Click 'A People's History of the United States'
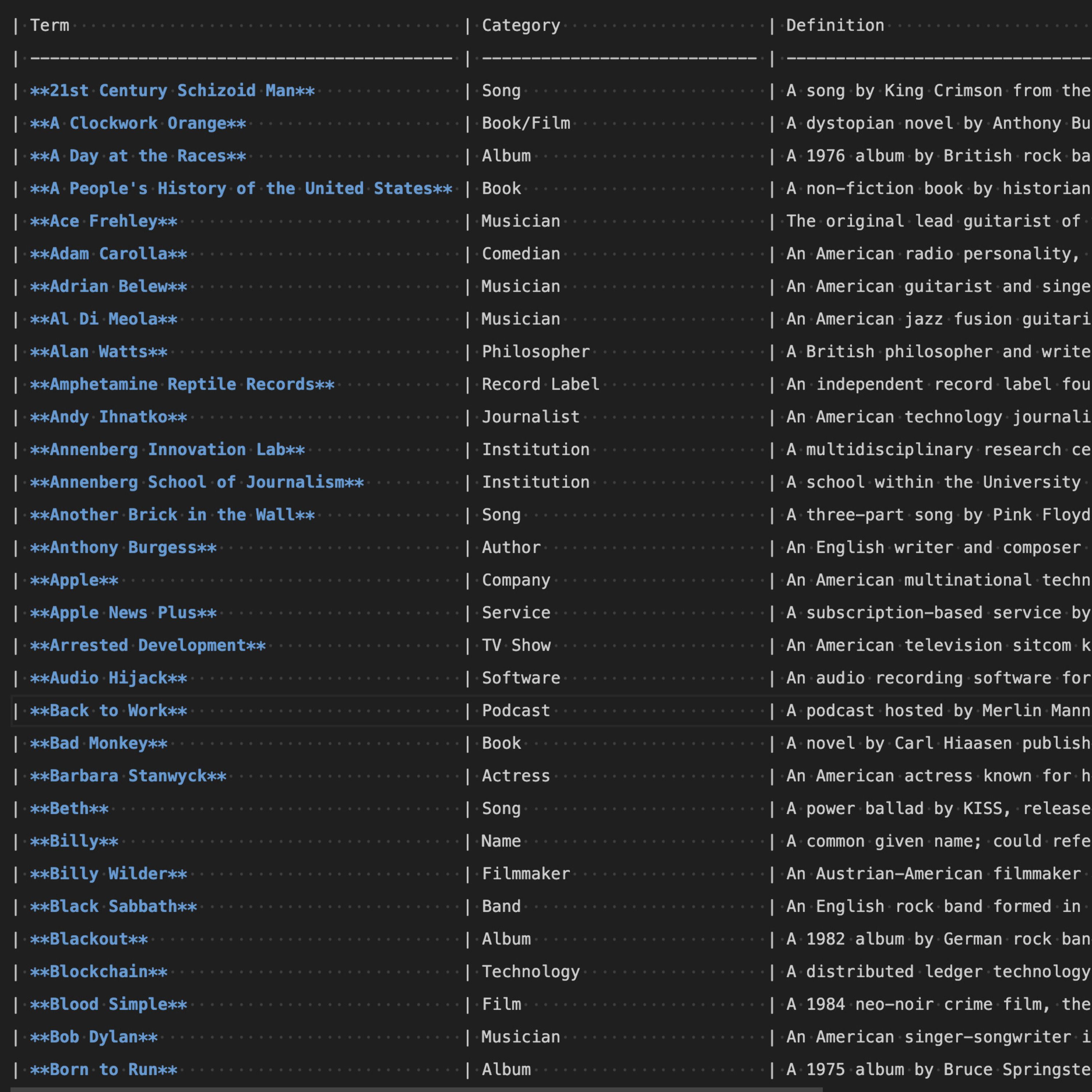Viewport: 1092px width, 1092px height. (x=241, y=189)
